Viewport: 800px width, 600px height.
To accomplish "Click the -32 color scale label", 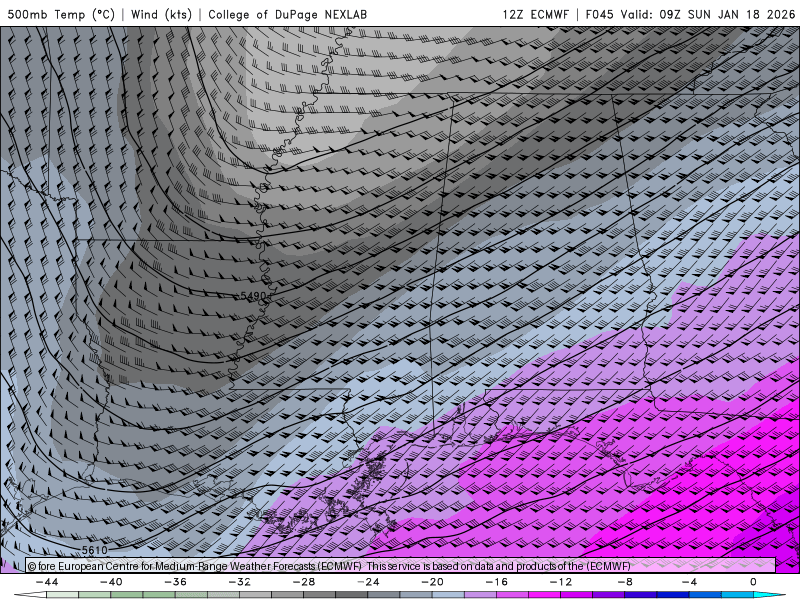I will 239,582.
